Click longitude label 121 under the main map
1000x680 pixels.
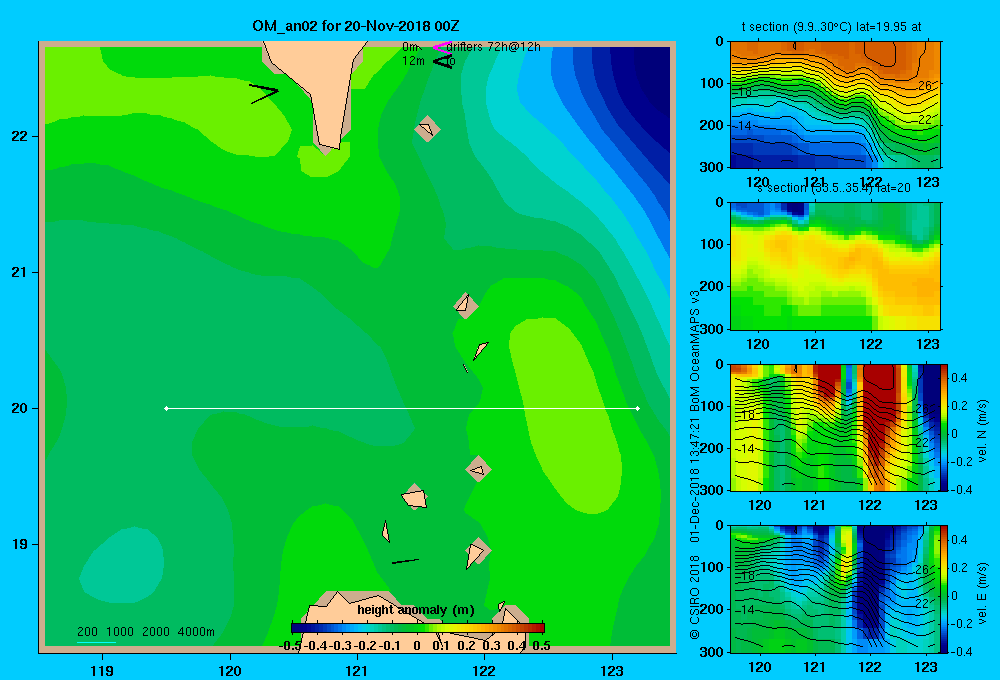pos(357,670)
